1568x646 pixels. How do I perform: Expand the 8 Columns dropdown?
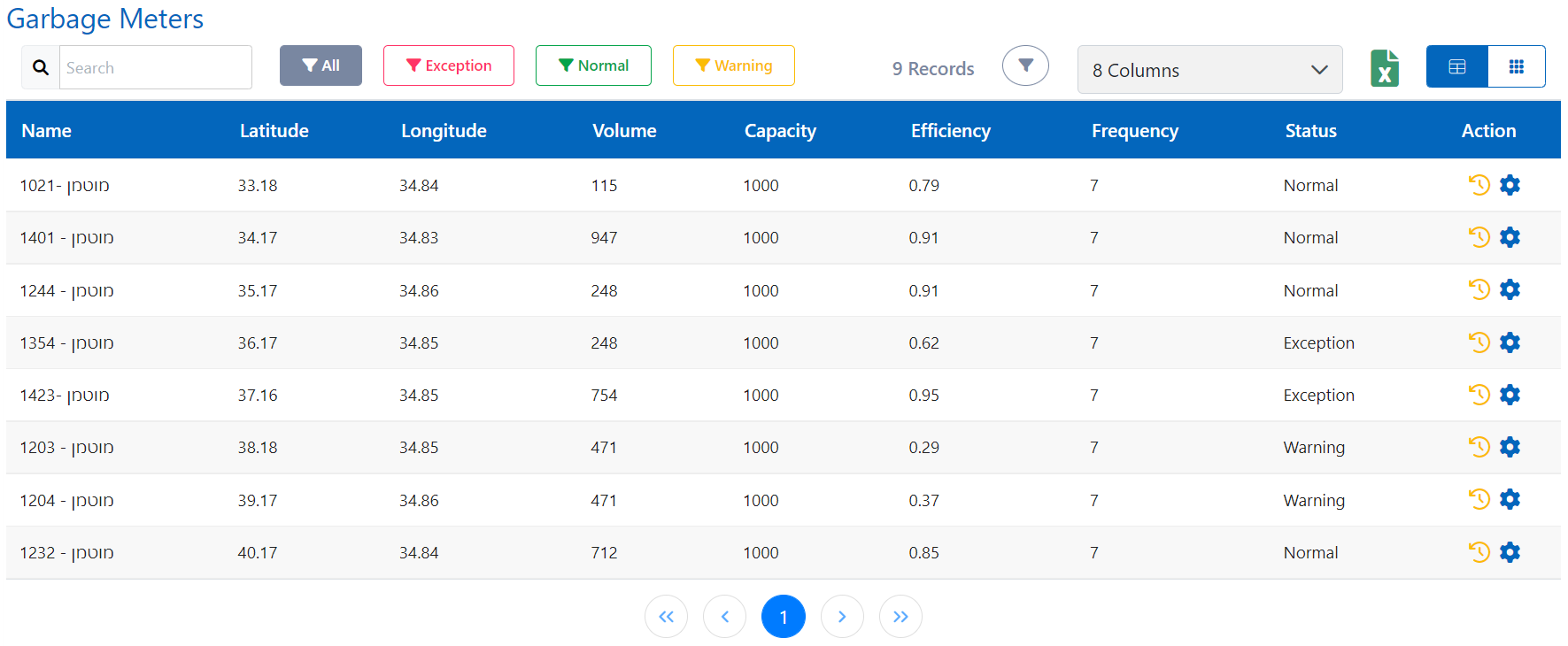1209,70
